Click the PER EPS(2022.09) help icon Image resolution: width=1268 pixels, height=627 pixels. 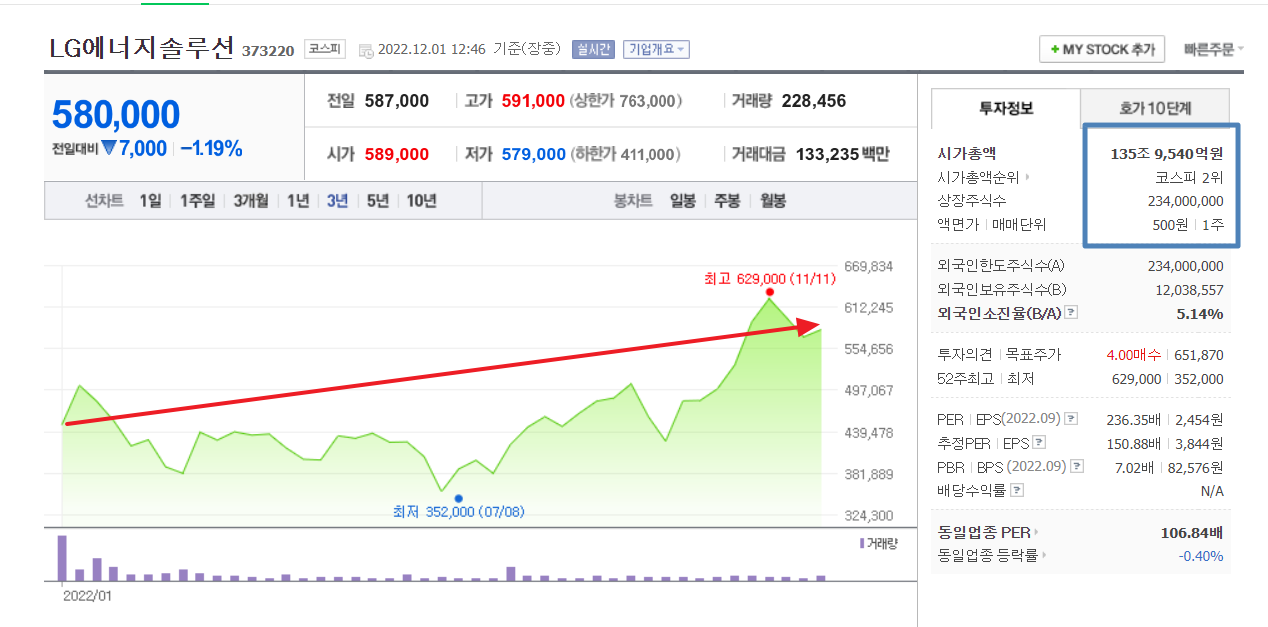(x=1070, y=419)
